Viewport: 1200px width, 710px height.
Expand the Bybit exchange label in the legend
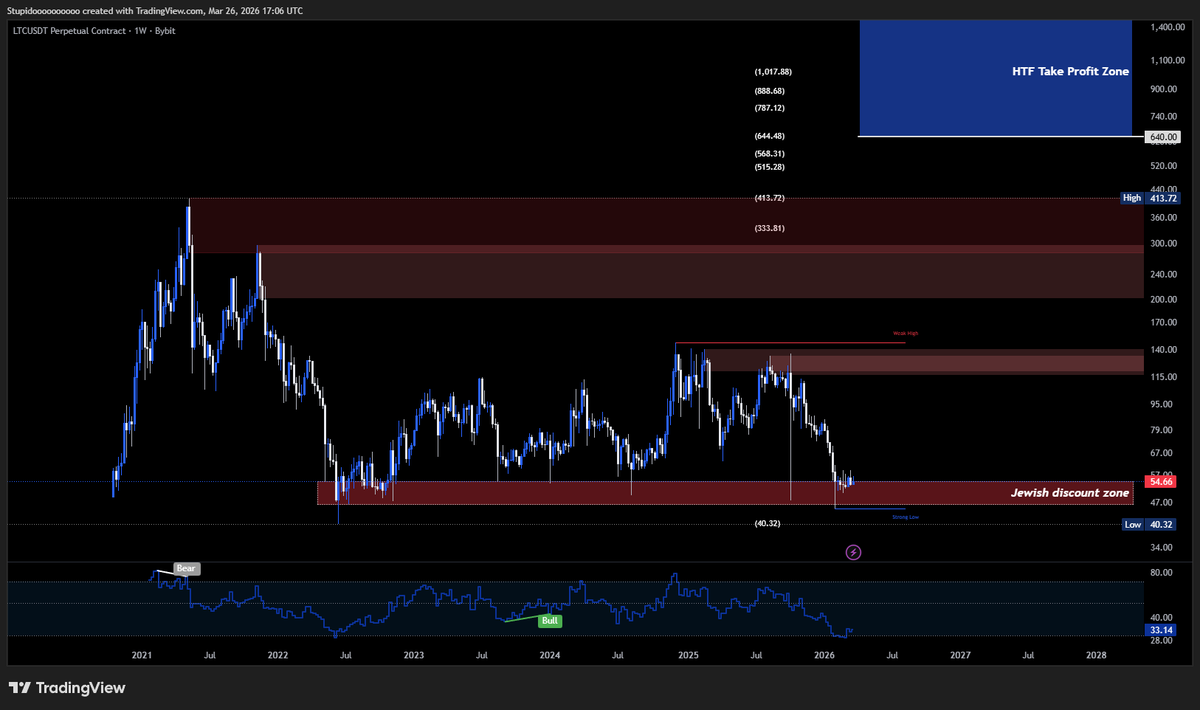click(167, 31)
